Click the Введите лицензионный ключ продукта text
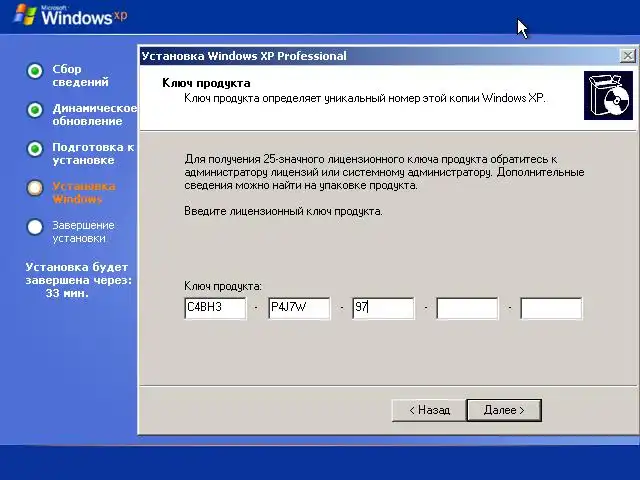This screenshot has width=640, height=480. pyautogui.click(x=283, y=211)
